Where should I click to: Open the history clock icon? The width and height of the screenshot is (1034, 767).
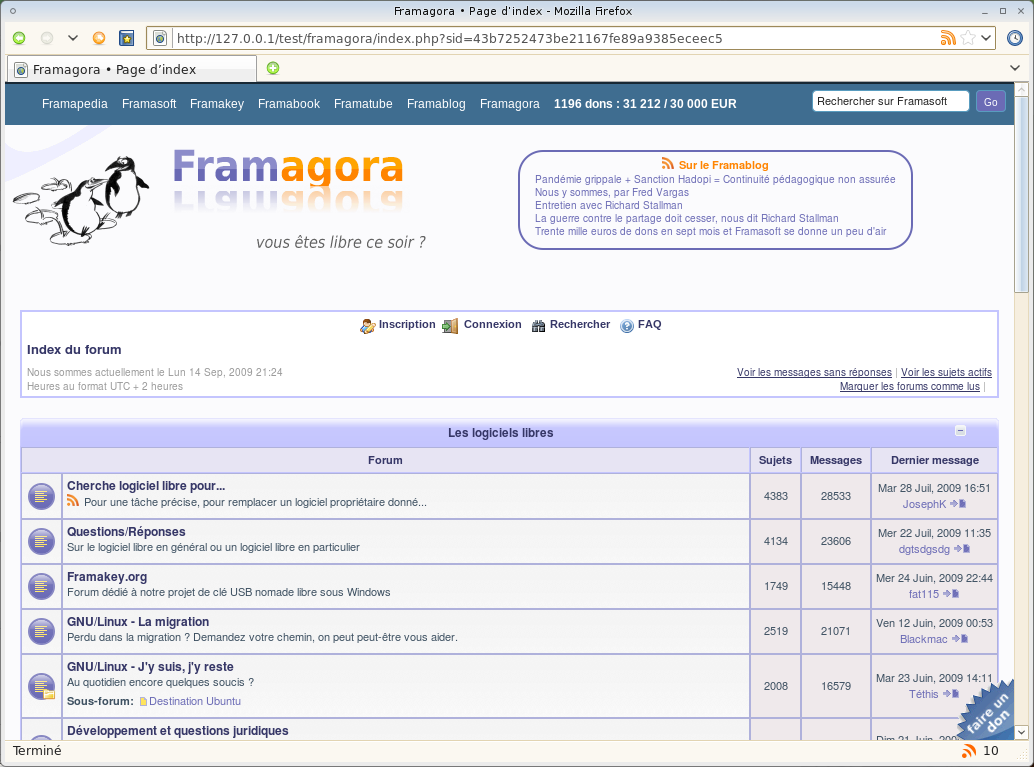(x=1015, y=38)
